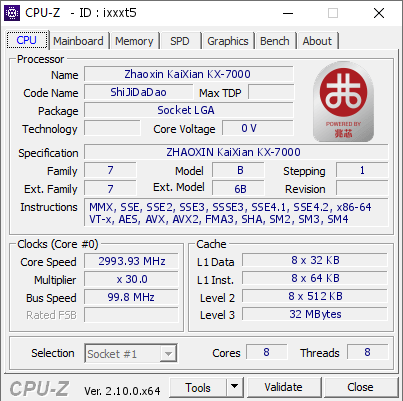Open the Bench tab
Viewport: 403px width, 401px height.
pos(275,41)
